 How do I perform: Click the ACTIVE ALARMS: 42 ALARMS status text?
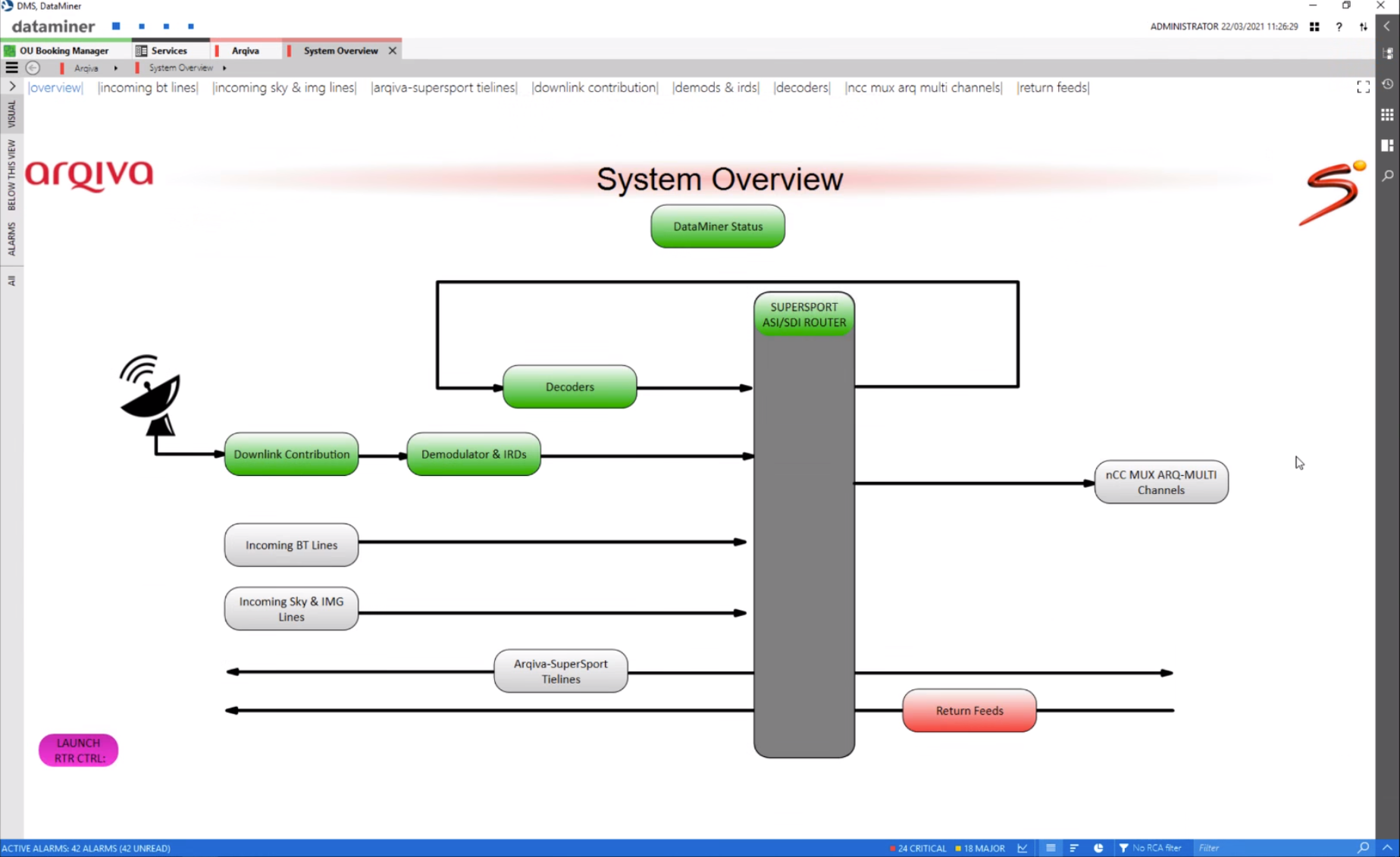[x=86, y=849]
